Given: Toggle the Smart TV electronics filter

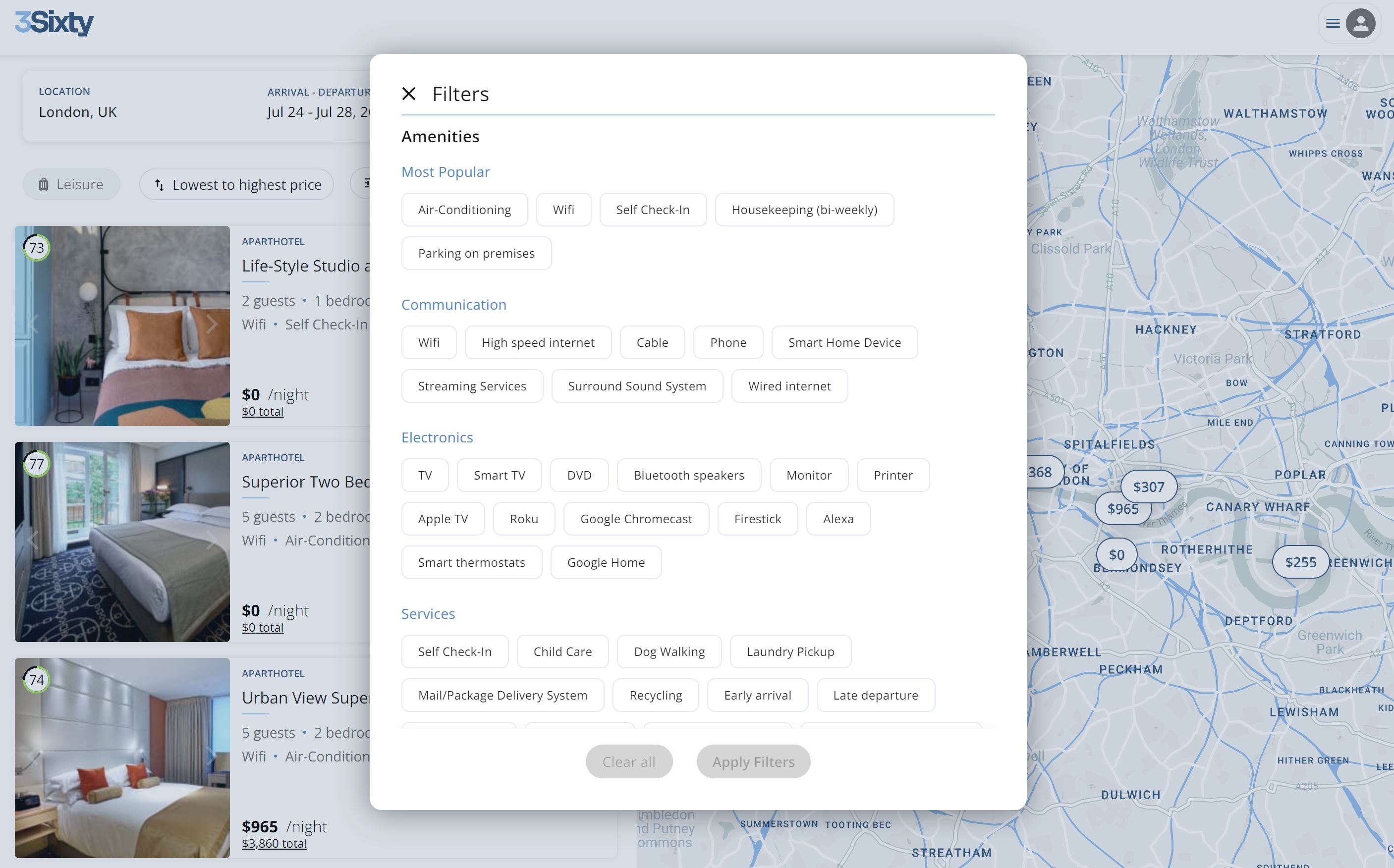Looking at the screenshot, I should 499,475.
